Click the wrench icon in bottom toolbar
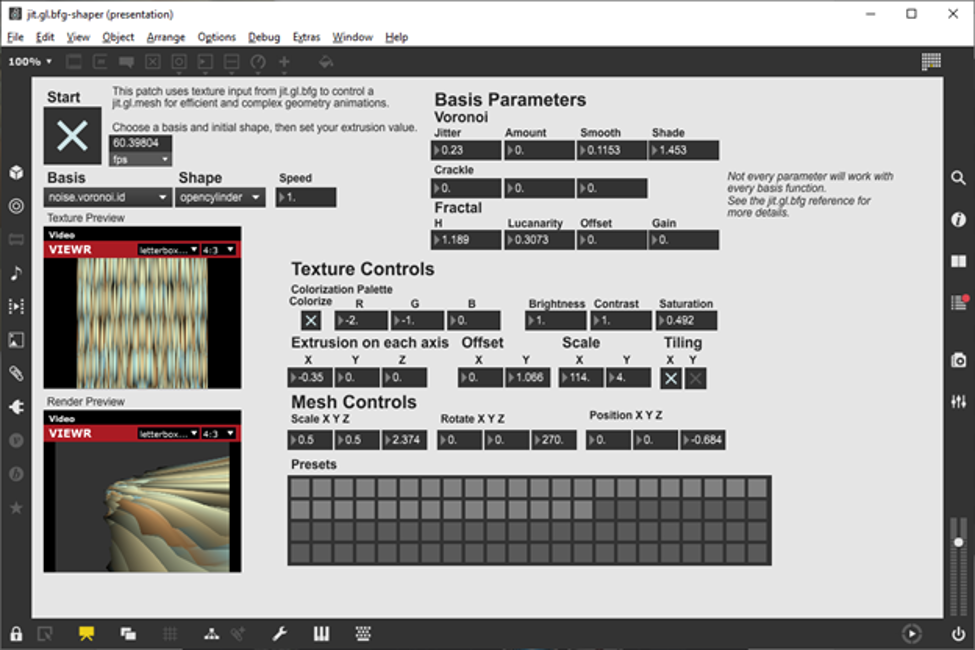The height and width of the screenshot is (650, 975). (x=280, y=633)
